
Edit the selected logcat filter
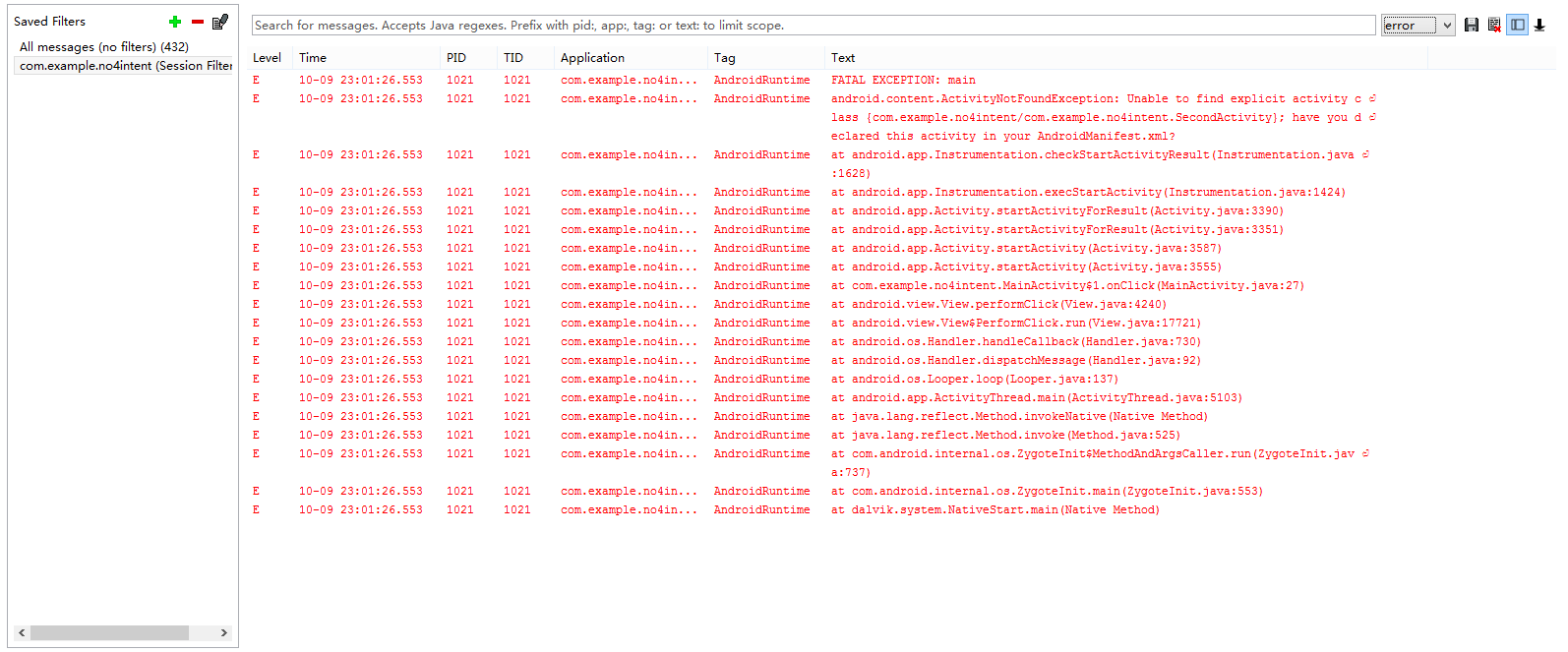(x=220, y=22)
